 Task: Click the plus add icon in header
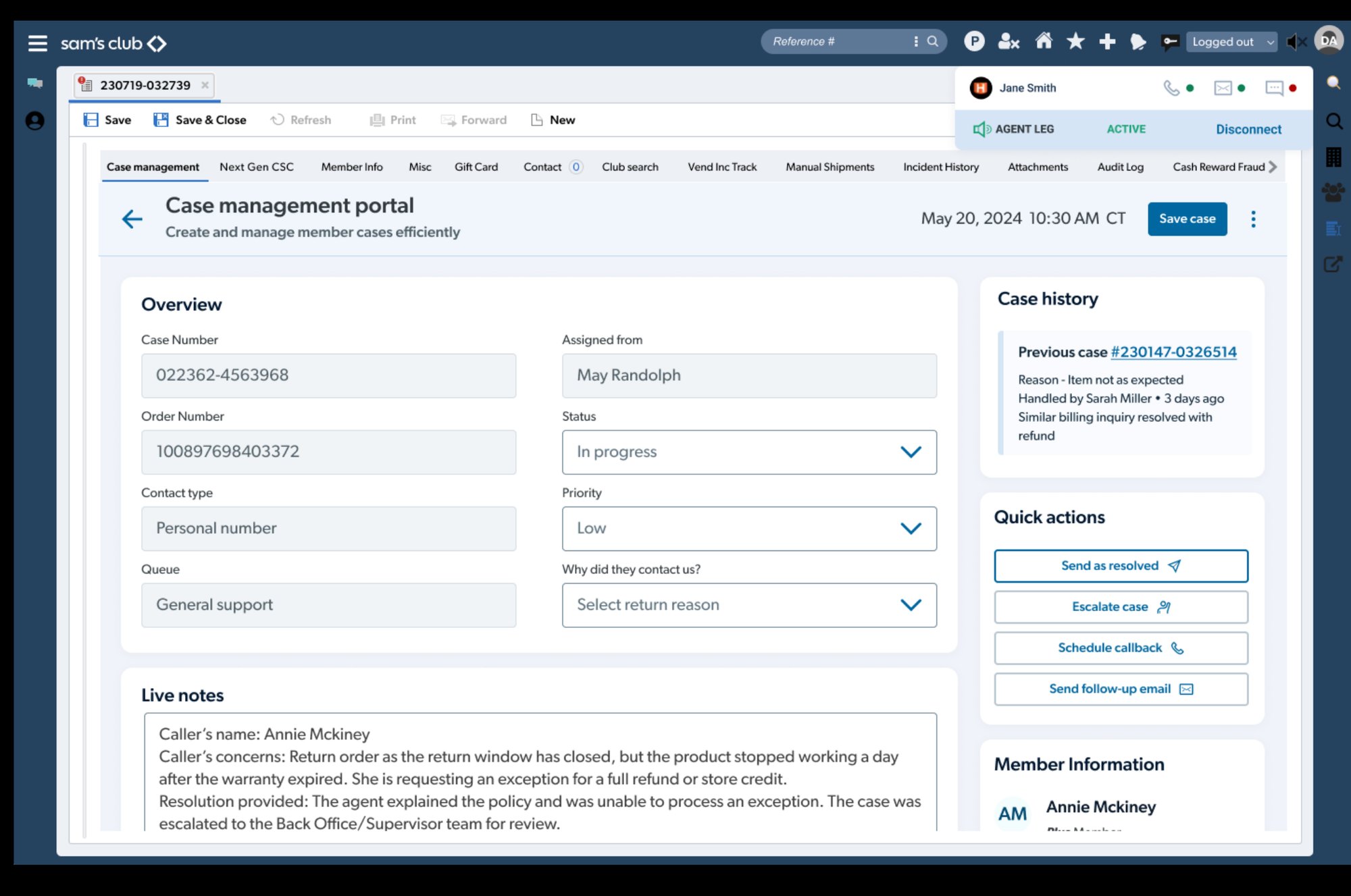(x=1107, y=42)
